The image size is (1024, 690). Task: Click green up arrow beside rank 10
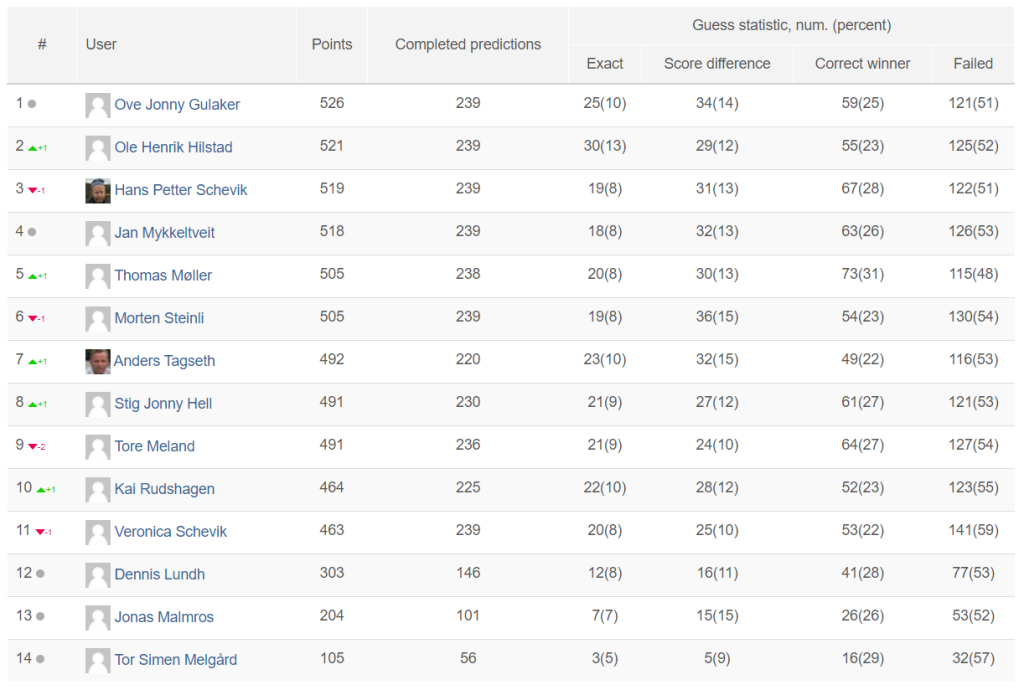coord(42,489)
